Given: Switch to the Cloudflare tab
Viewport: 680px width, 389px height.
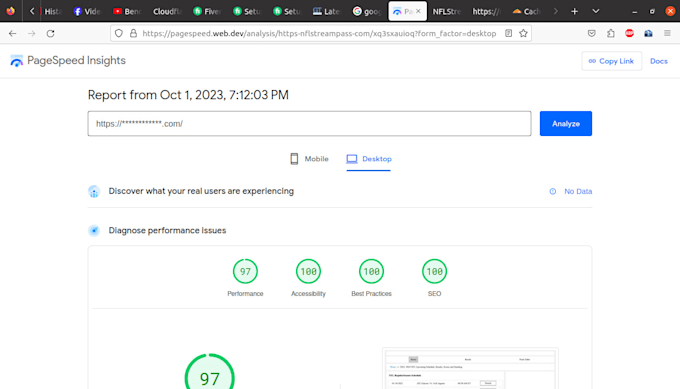Looking at the screenshot, I should 167,11.
